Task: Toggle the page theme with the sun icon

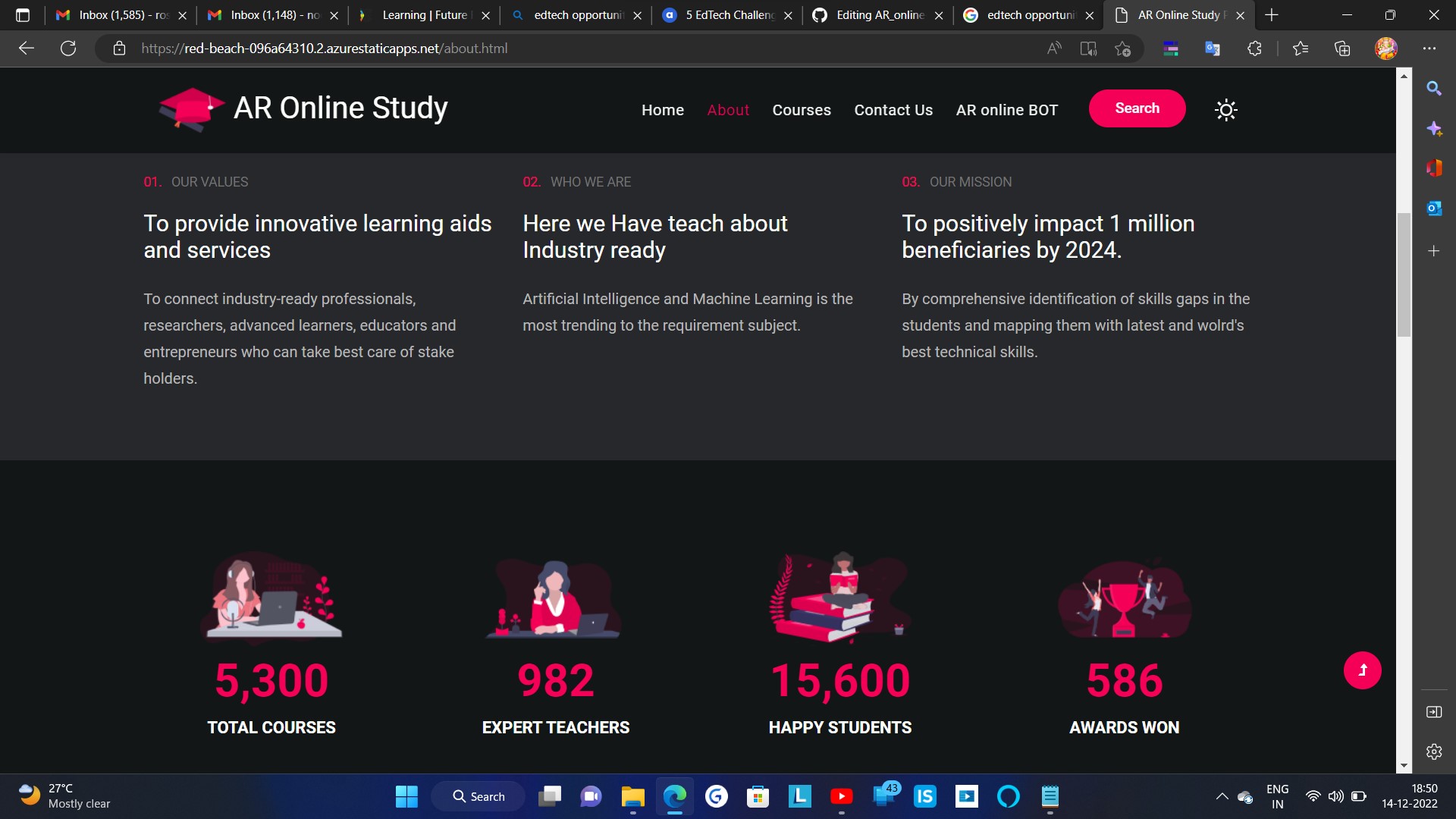Action: (x=1225, y=110)
